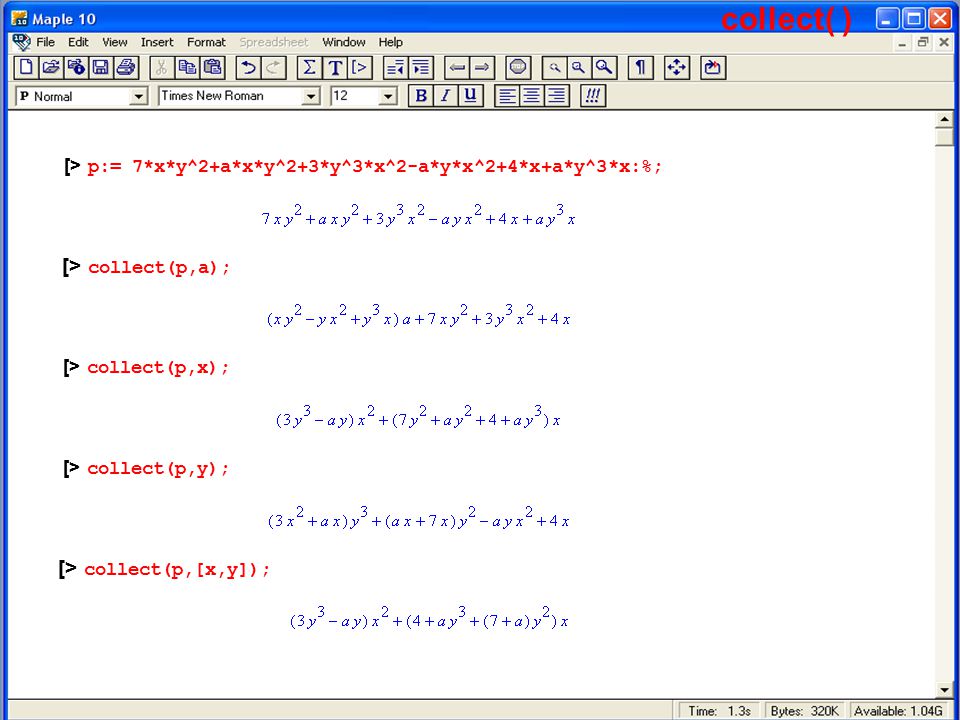The image size is (960, 720).
Task: Click the vertical scrollbar thumb
Action: [944, 137]
